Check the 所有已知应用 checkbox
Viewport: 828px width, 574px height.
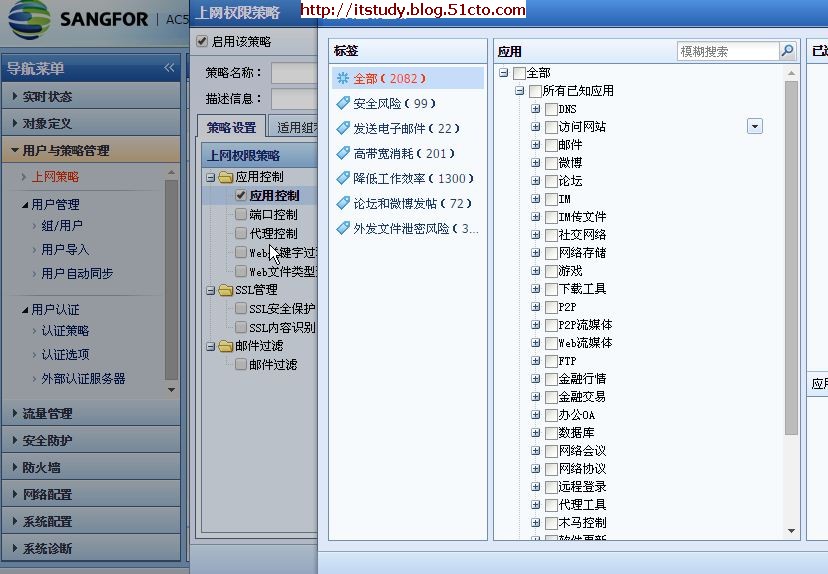point(535,91)
